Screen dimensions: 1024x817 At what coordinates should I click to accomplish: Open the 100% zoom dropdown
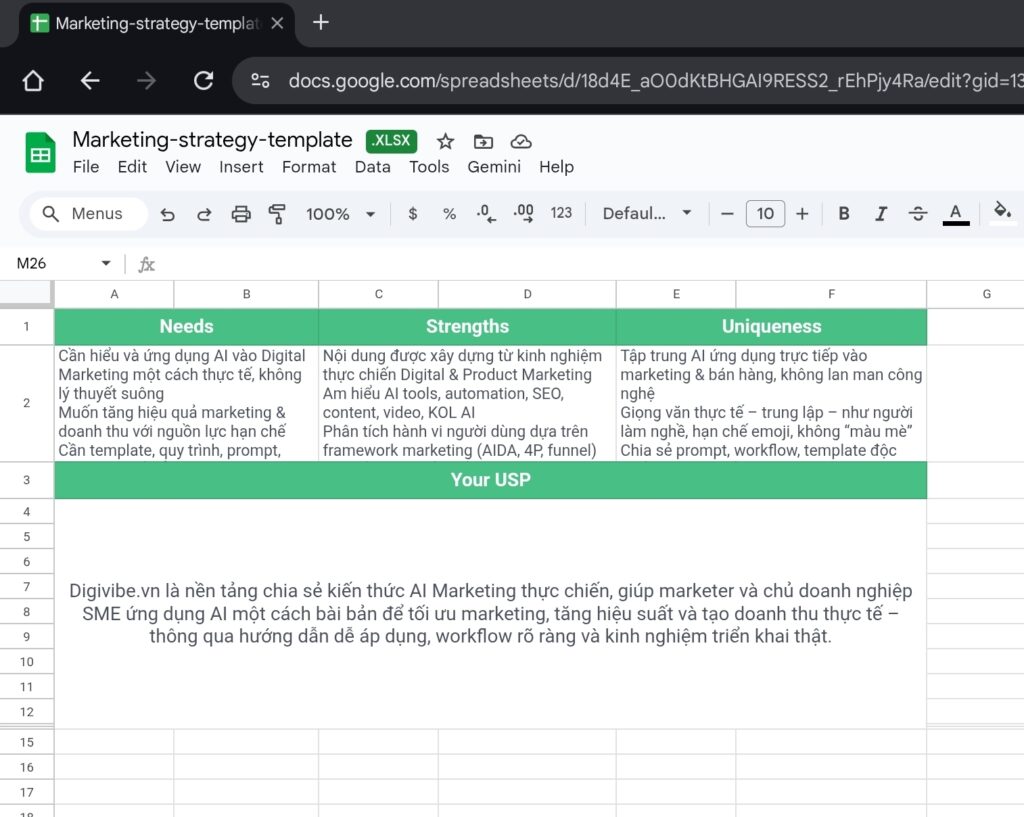[x=340, y=213]
